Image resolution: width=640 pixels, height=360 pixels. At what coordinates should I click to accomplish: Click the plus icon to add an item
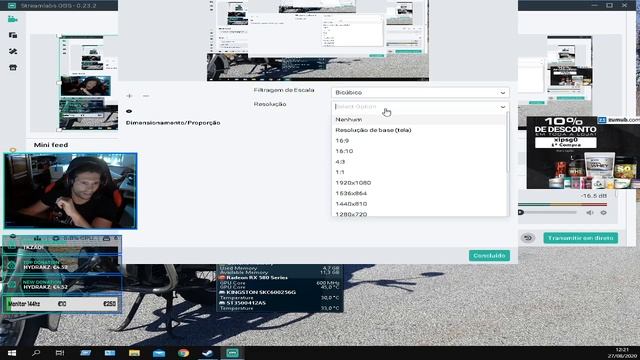pos(129,96)
